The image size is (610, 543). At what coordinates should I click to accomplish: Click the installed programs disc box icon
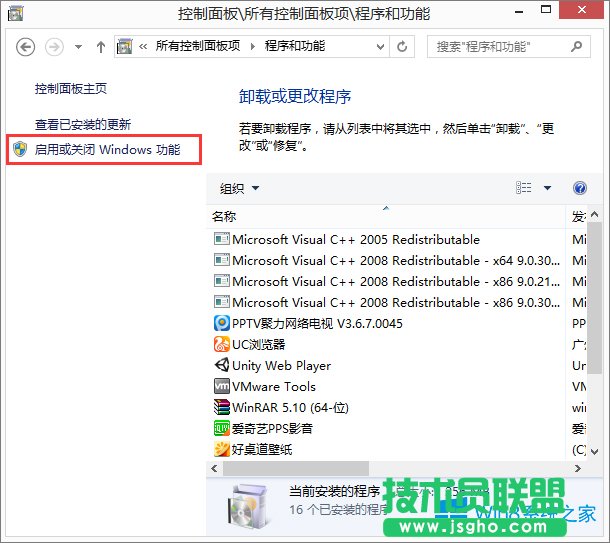point(247,505)
